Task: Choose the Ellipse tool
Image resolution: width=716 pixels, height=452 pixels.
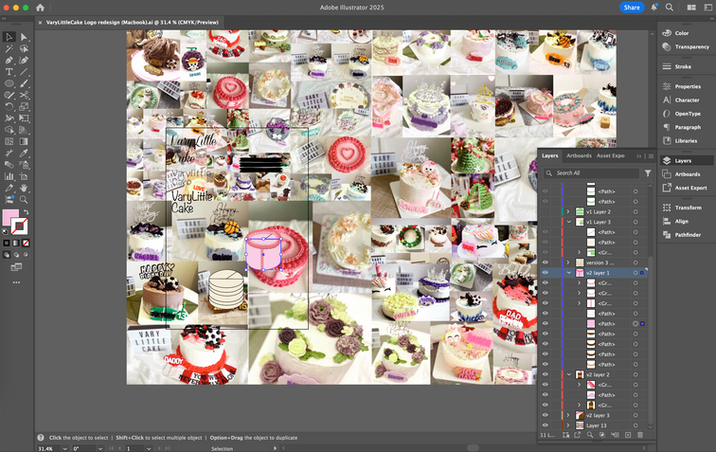Action: (9, 84)
